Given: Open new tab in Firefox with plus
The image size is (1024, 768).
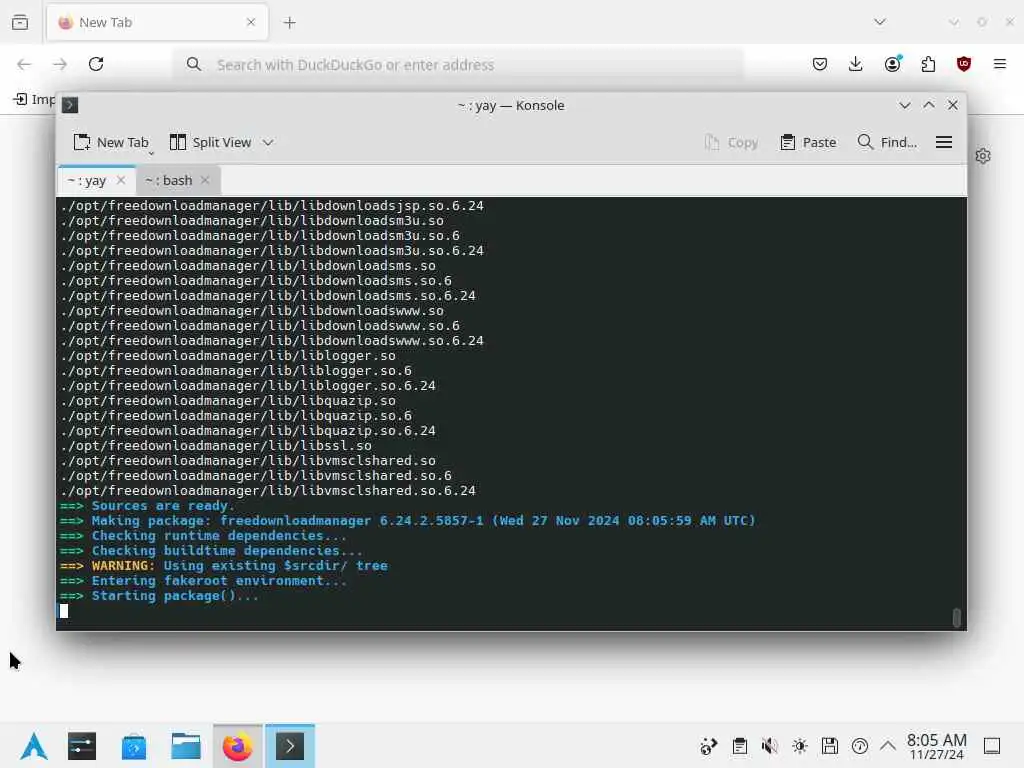Looking at the screenshot, I should [x=289, y=23].
